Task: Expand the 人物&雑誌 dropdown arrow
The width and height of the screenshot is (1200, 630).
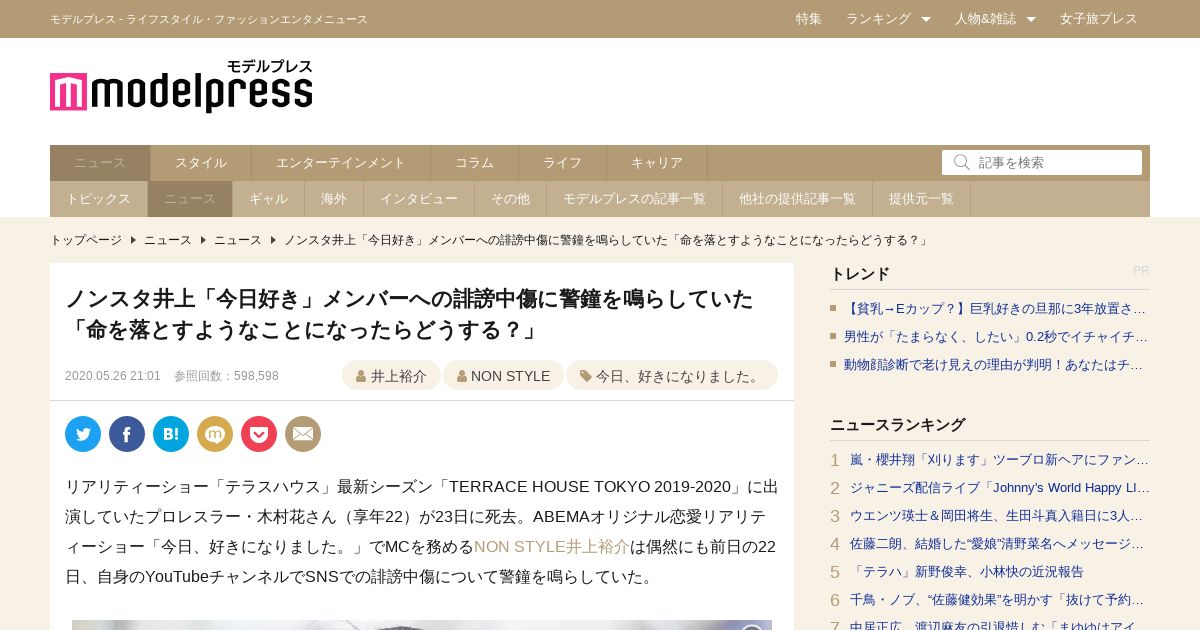Action: [1031, 19]
